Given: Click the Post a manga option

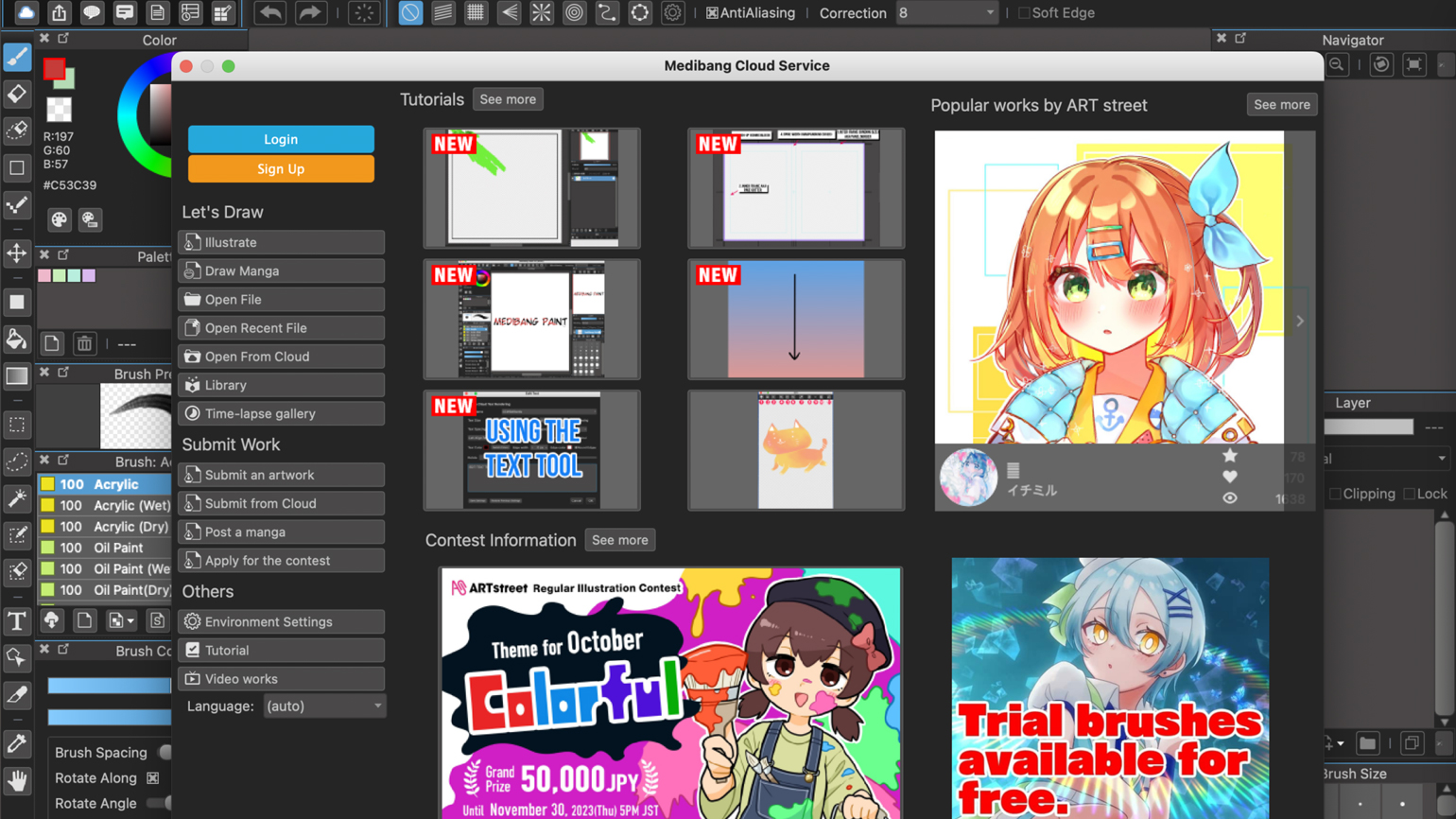Looking at the screenshot, I should tap(281, 532).
